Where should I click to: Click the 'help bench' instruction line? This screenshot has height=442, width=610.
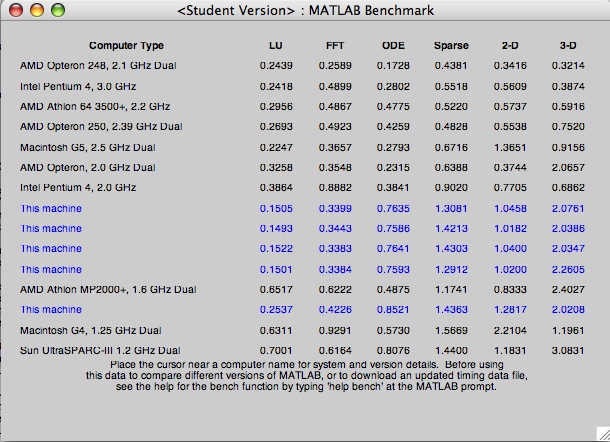point(306,387)
